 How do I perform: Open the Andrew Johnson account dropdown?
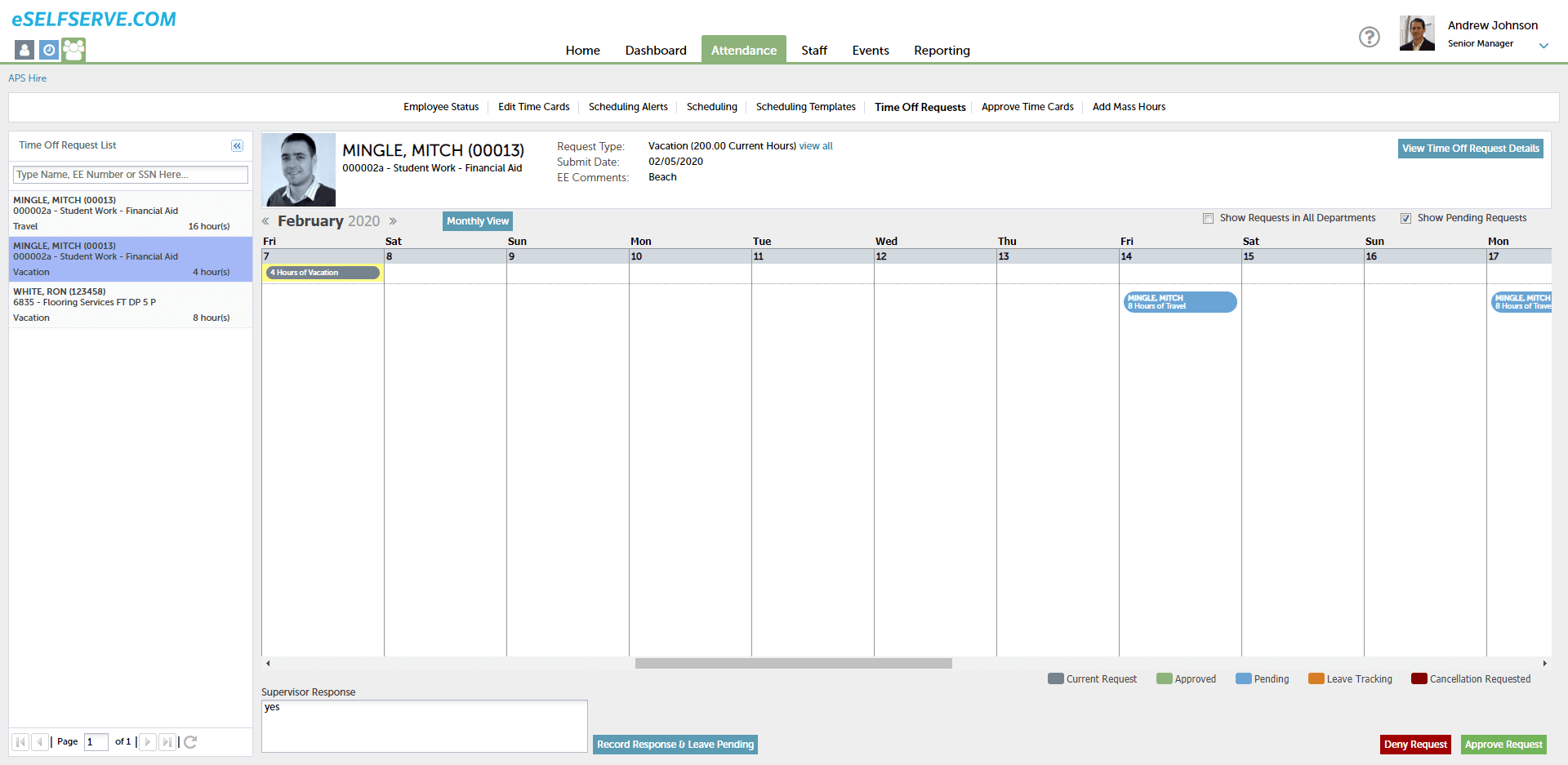(x=1543, y=46)
